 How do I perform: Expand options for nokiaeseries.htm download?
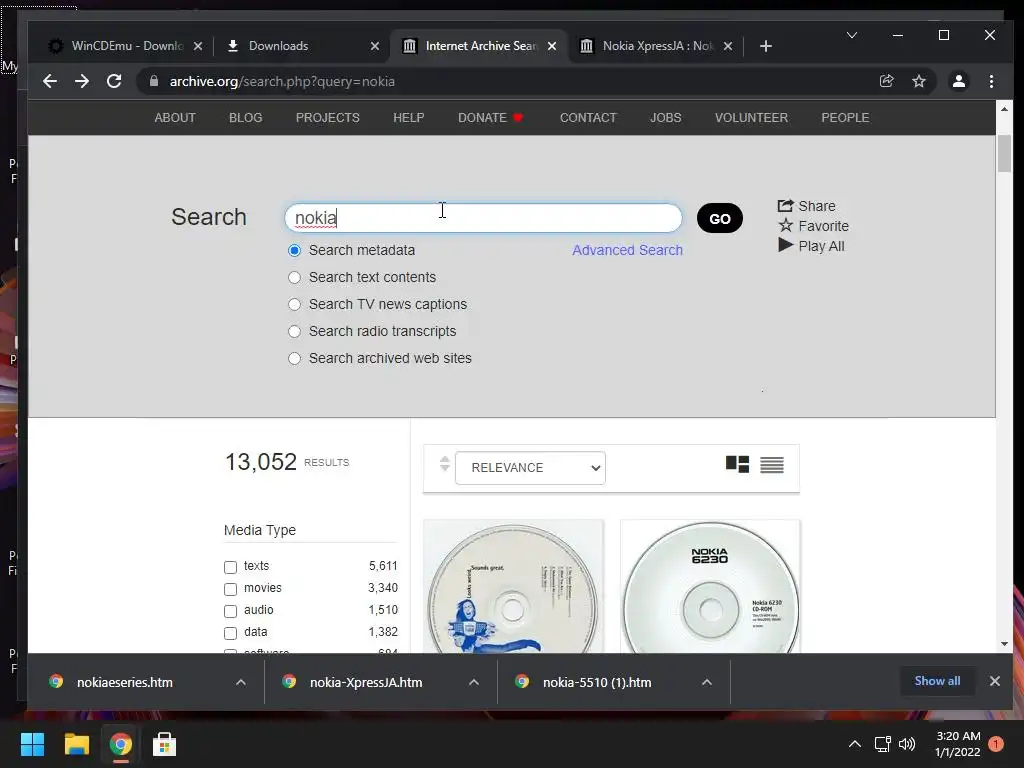point(240,682)
